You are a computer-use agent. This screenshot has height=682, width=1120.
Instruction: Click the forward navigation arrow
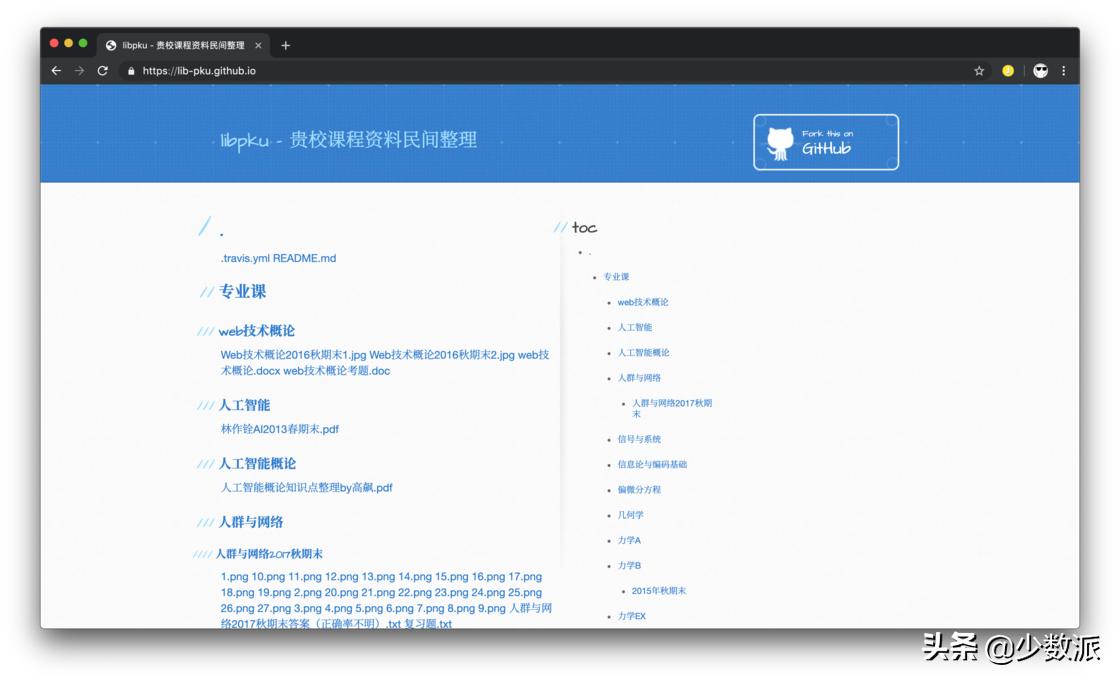[x=79, y=70]
